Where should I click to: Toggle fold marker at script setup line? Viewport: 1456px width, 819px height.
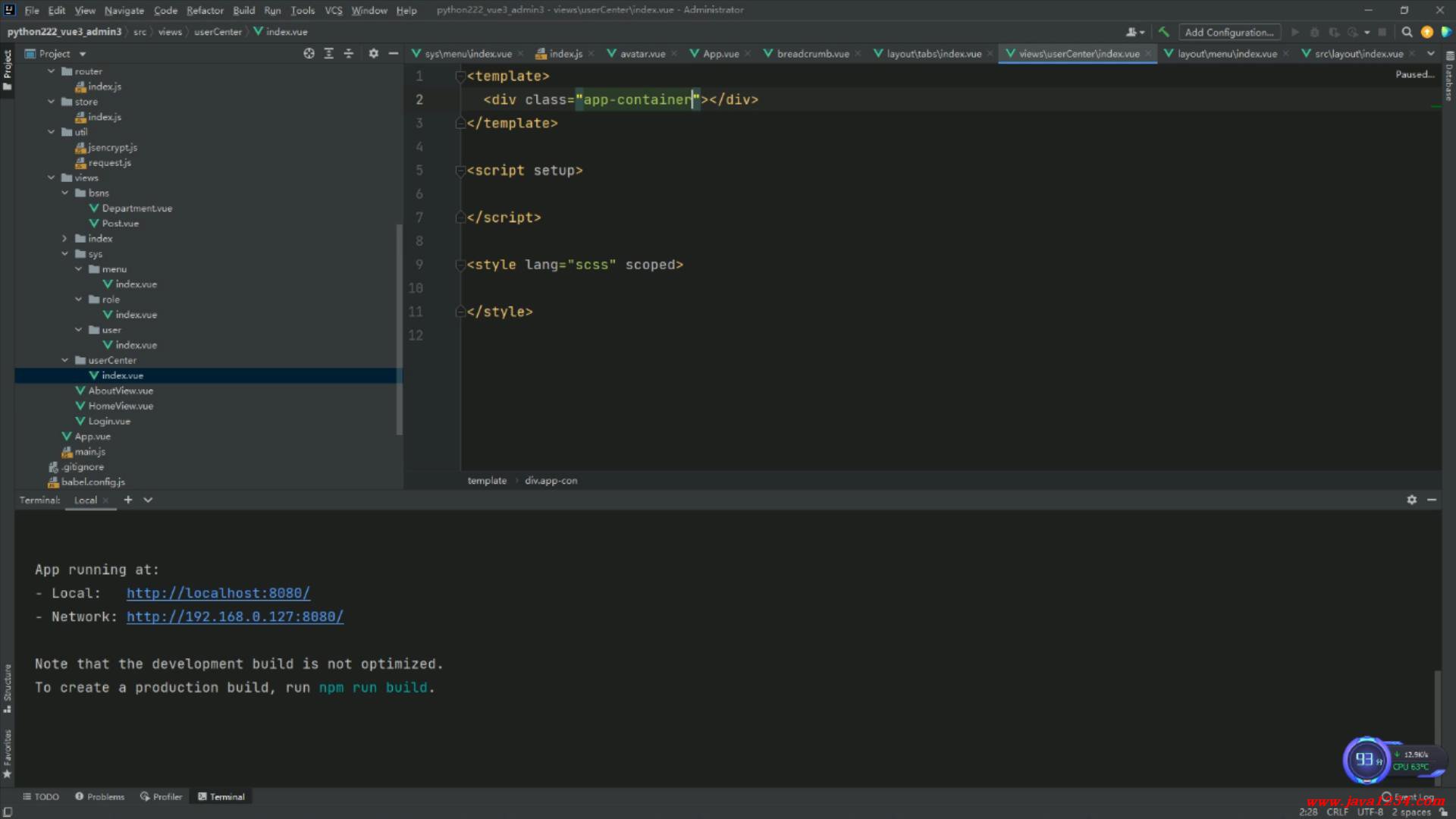(x=460, y=171)
